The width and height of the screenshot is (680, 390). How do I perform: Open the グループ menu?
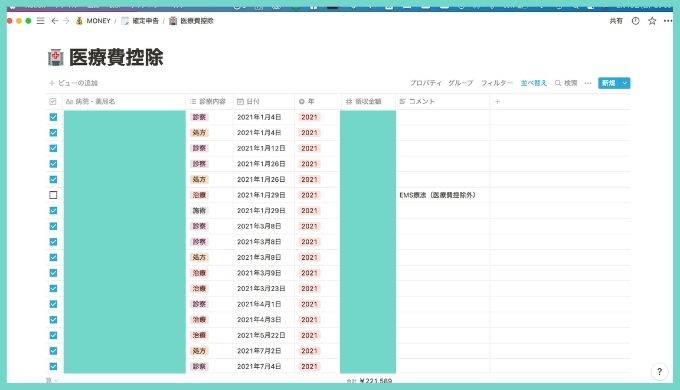(x=461, y=83)
